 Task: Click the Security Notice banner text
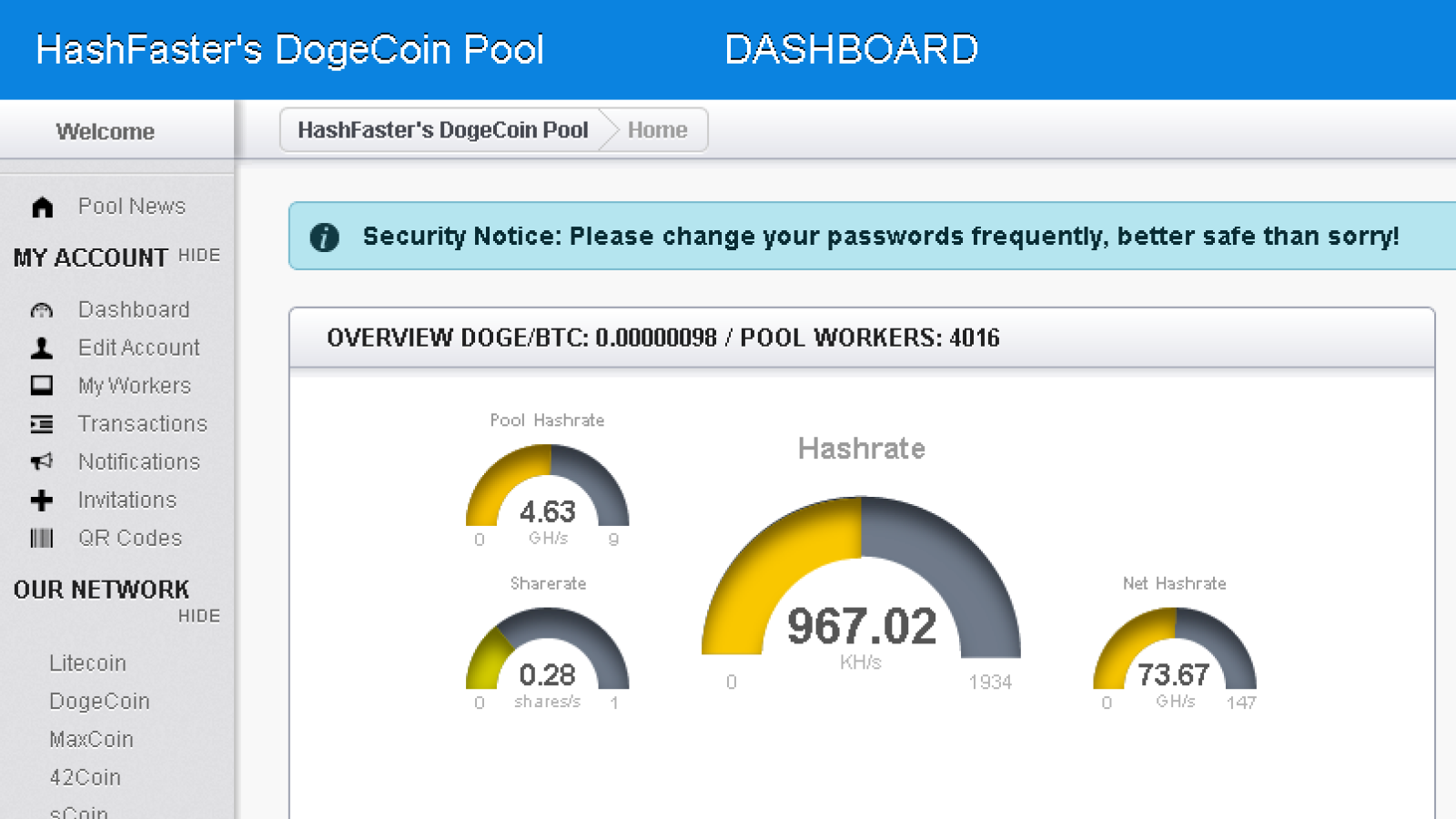click(x=881, y=237)
